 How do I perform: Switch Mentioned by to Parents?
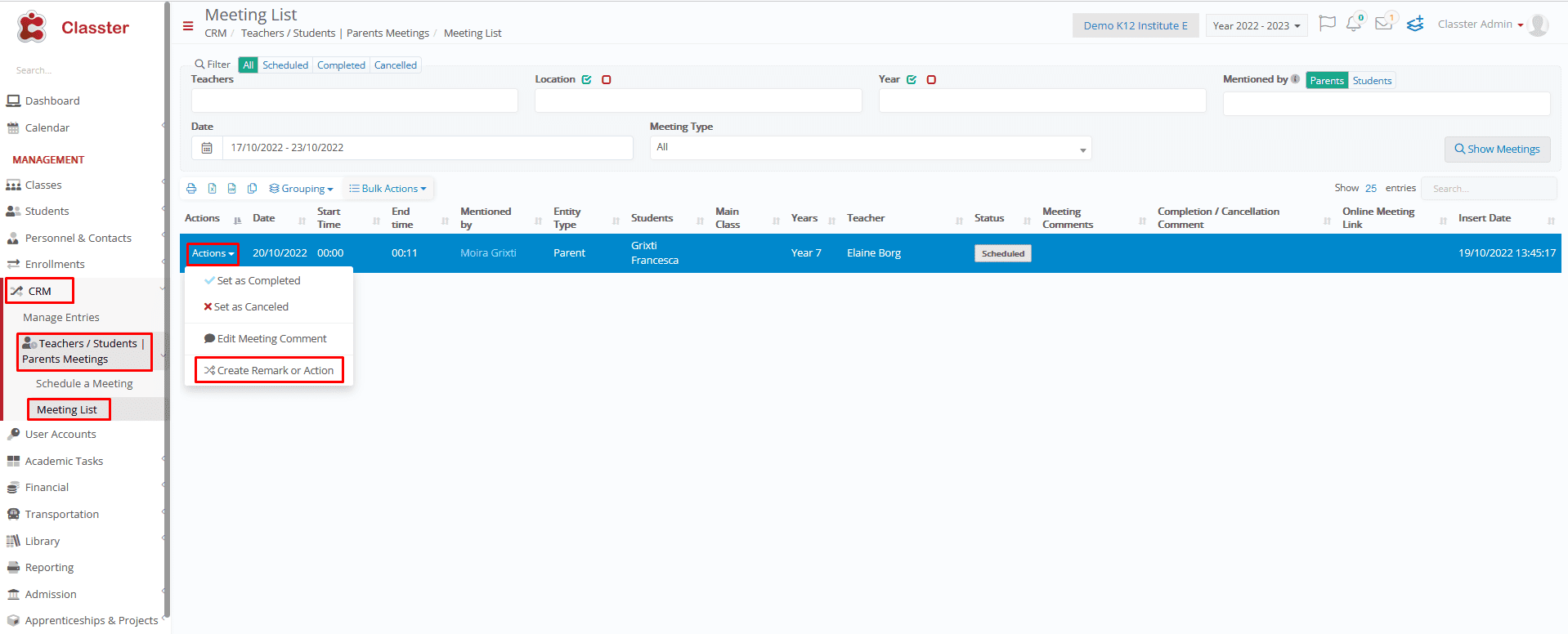click(x=1327, y=80)
